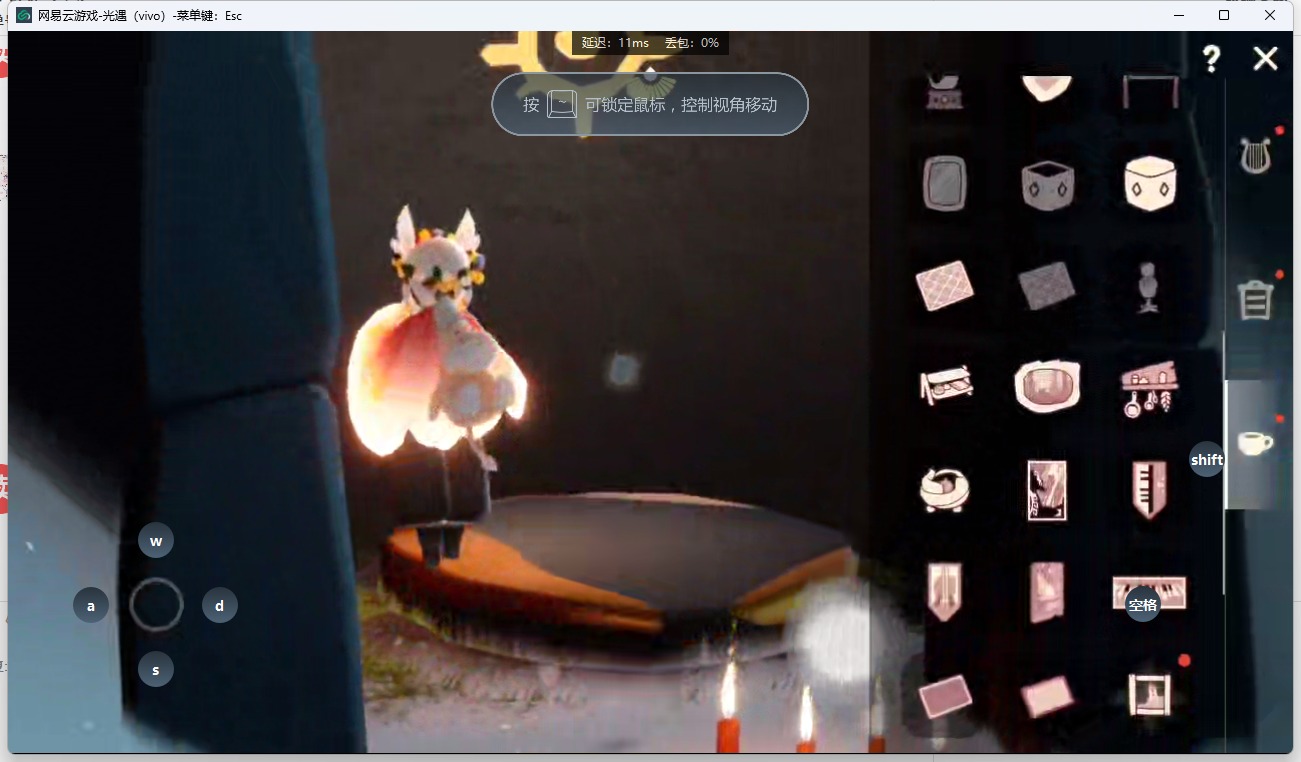Pick the empty table frame item
The image size is (1301, 762).
point(1150,91)
